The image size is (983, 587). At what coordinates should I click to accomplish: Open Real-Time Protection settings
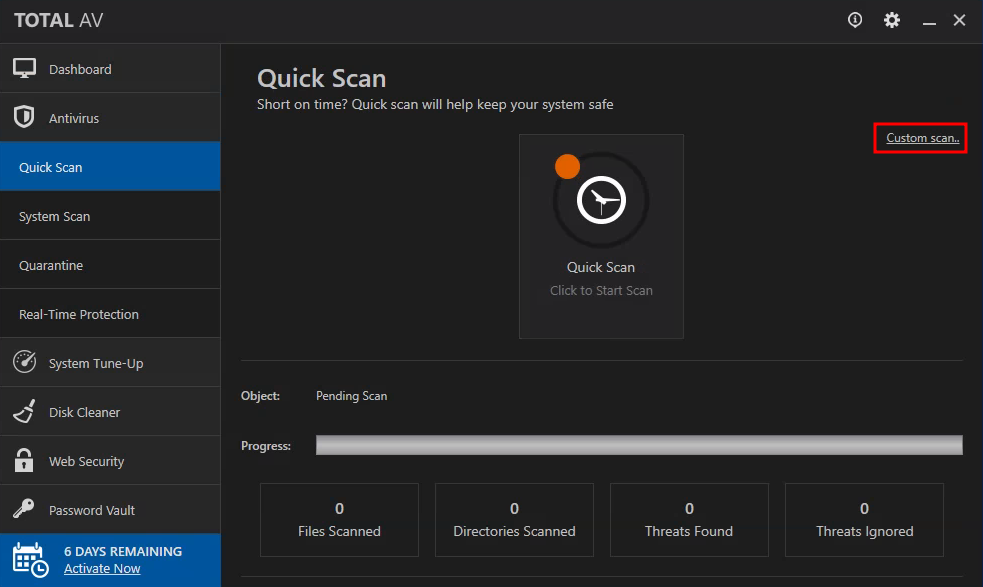[110, 314]
